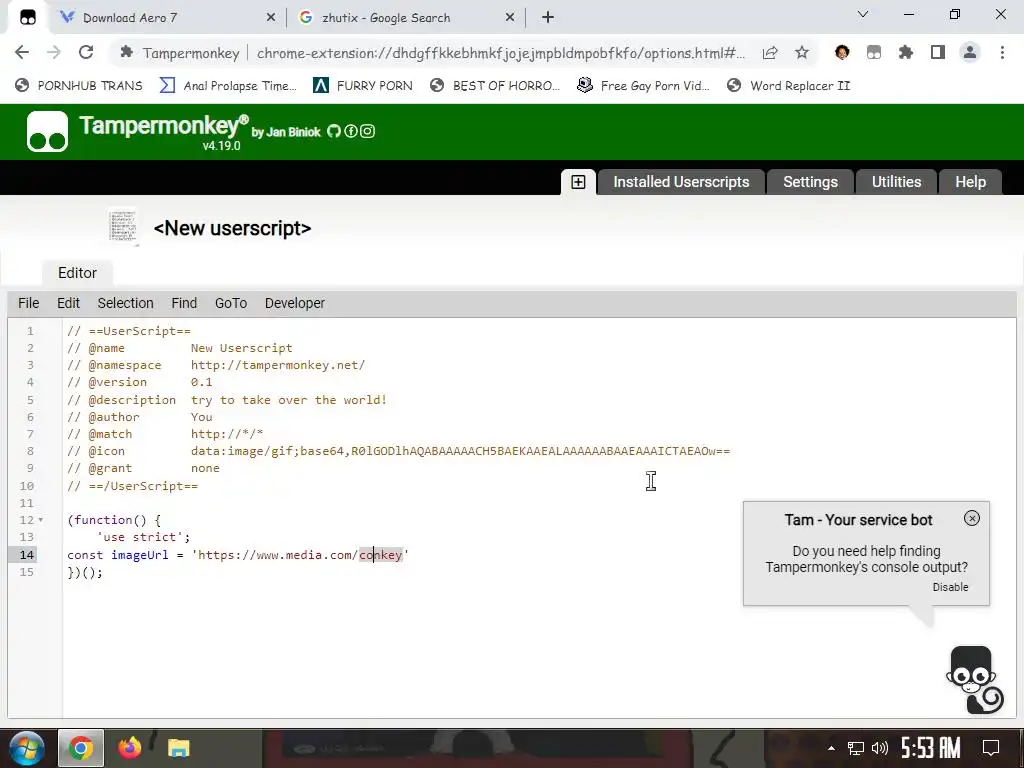Open the Developer menu in editor
Screen dimensions: 1024x768
tap(295, 303)
